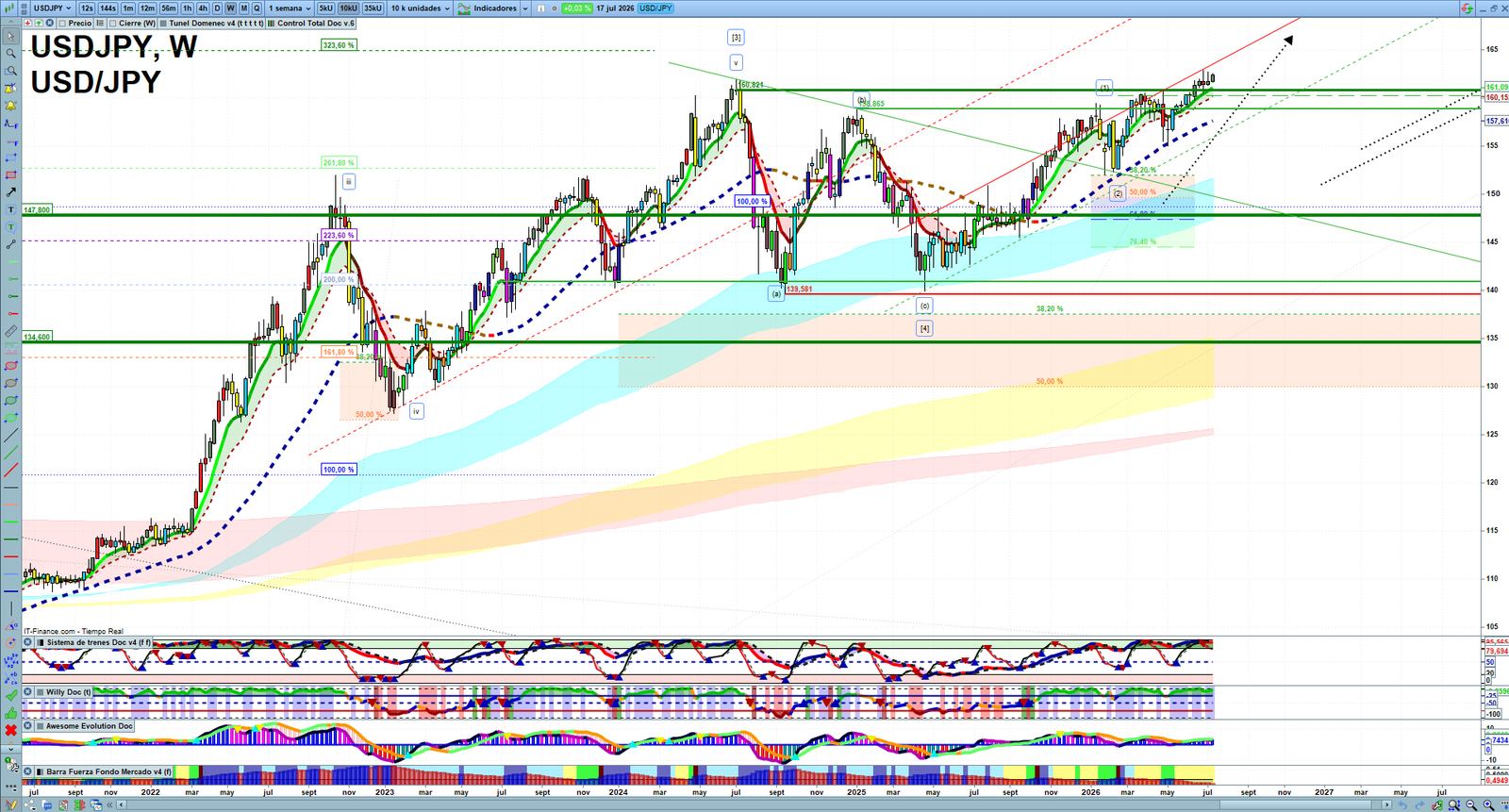Click the 35kU units button

tap(373, 8)
